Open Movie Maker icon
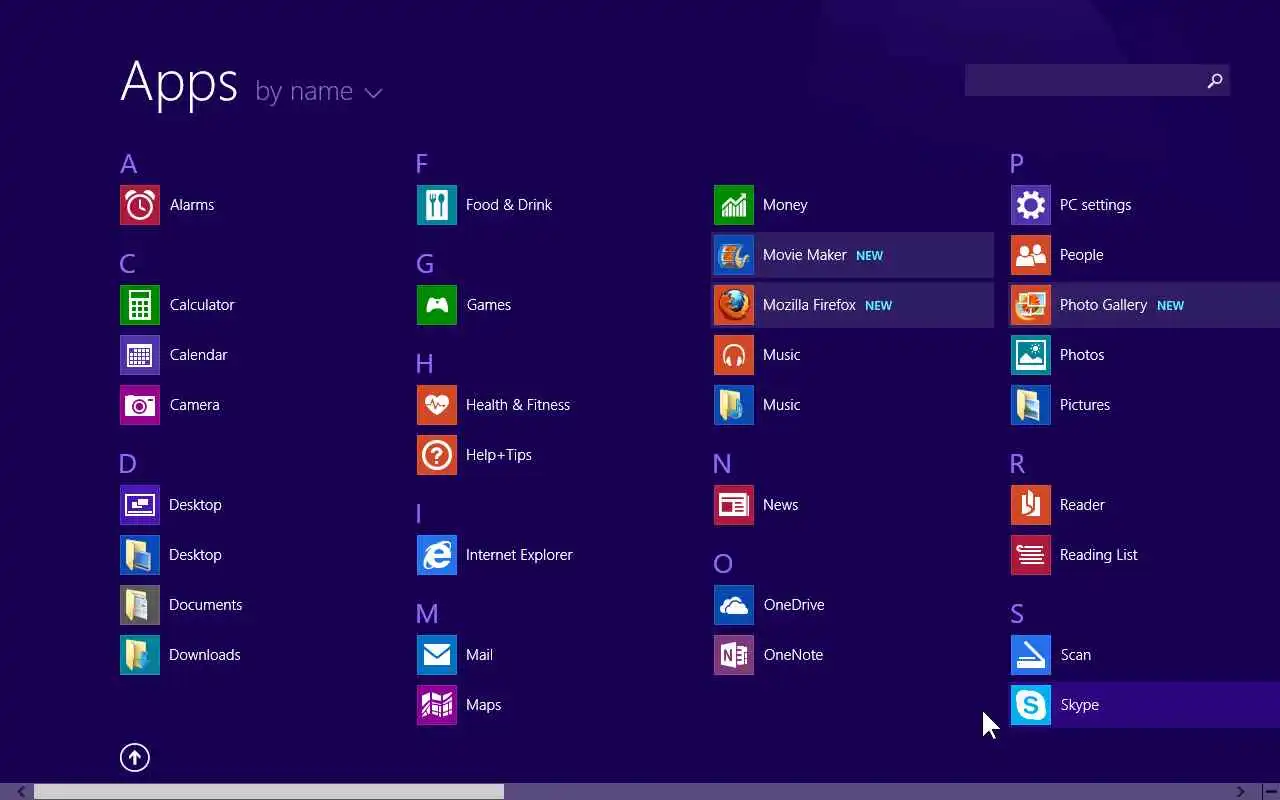 734,255
